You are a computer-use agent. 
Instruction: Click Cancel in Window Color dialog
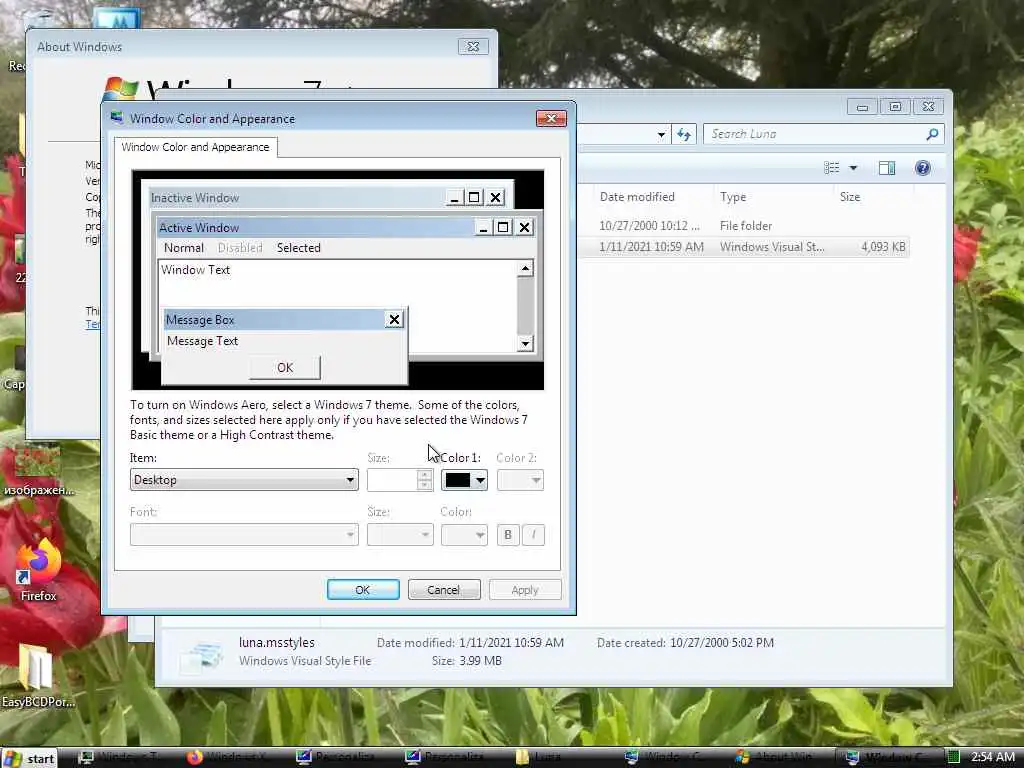pyautogui.click(x=443, y=590)
